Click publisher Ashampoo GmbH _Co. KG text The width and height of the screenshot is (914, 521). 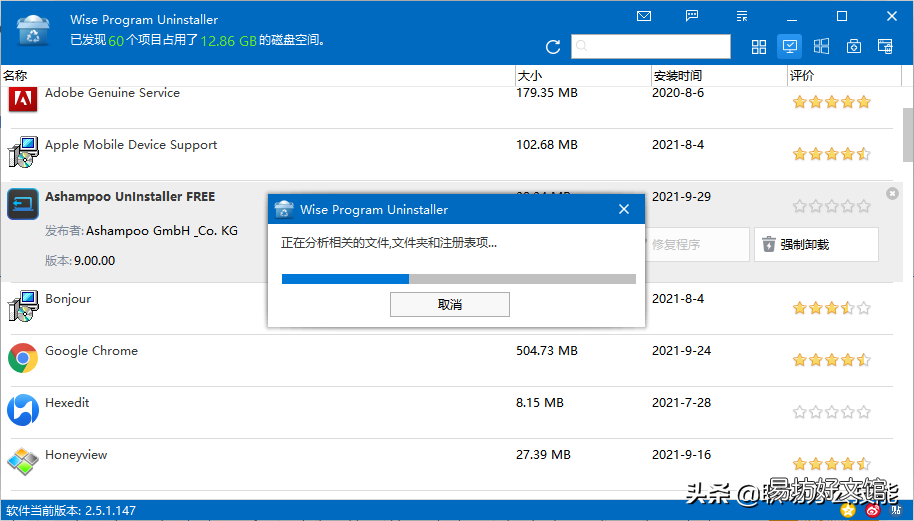click(x=162, y=231)
